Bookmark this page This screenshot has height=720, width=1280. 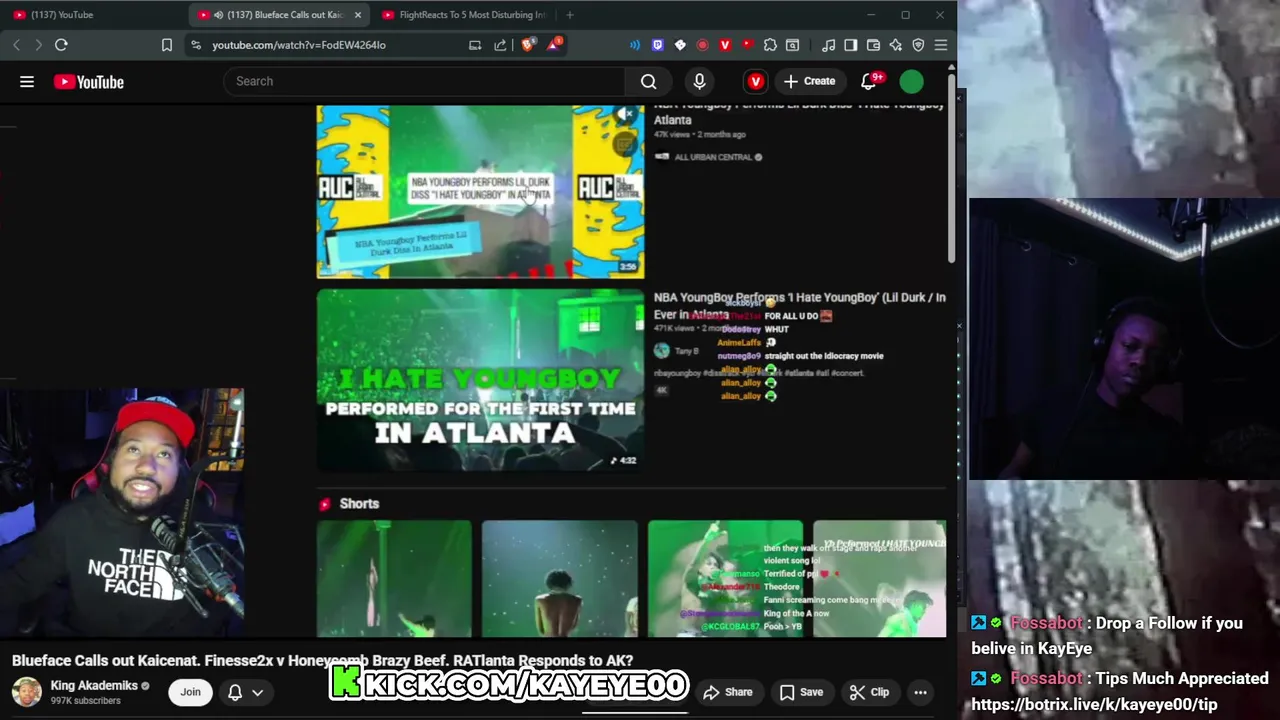click(x=167, y=45)
